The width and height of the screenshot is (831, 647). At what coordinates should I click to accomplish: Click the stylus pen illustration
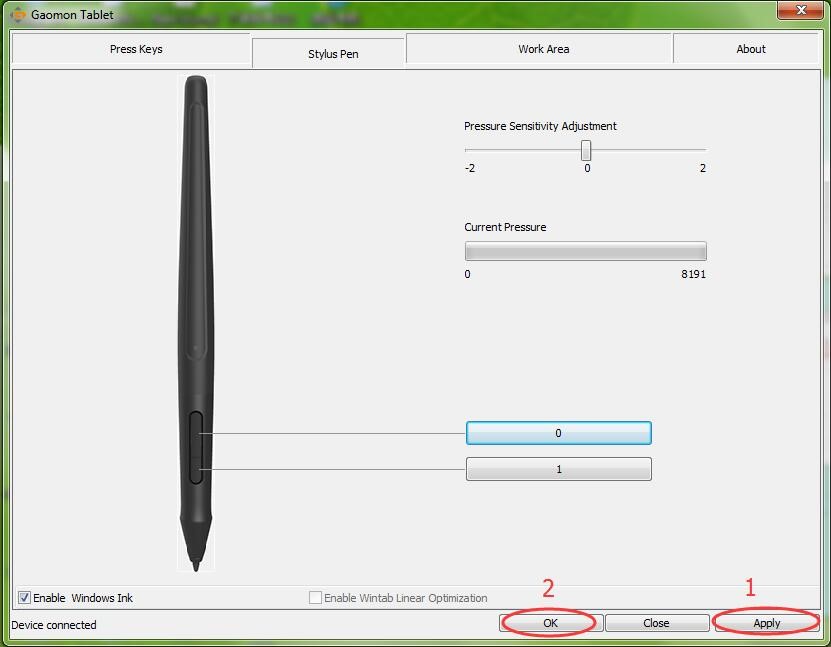point(196,323)
